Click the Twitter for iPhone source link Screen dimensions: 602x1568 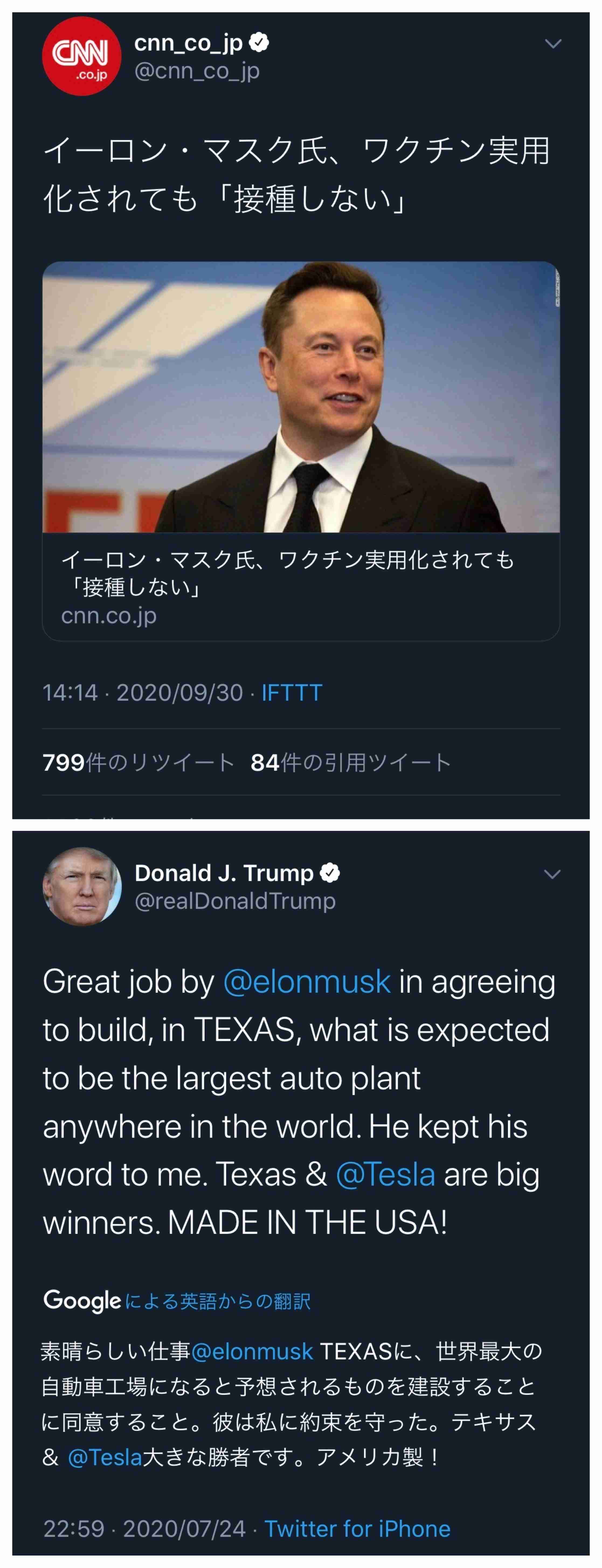[x=357, y=1528]
